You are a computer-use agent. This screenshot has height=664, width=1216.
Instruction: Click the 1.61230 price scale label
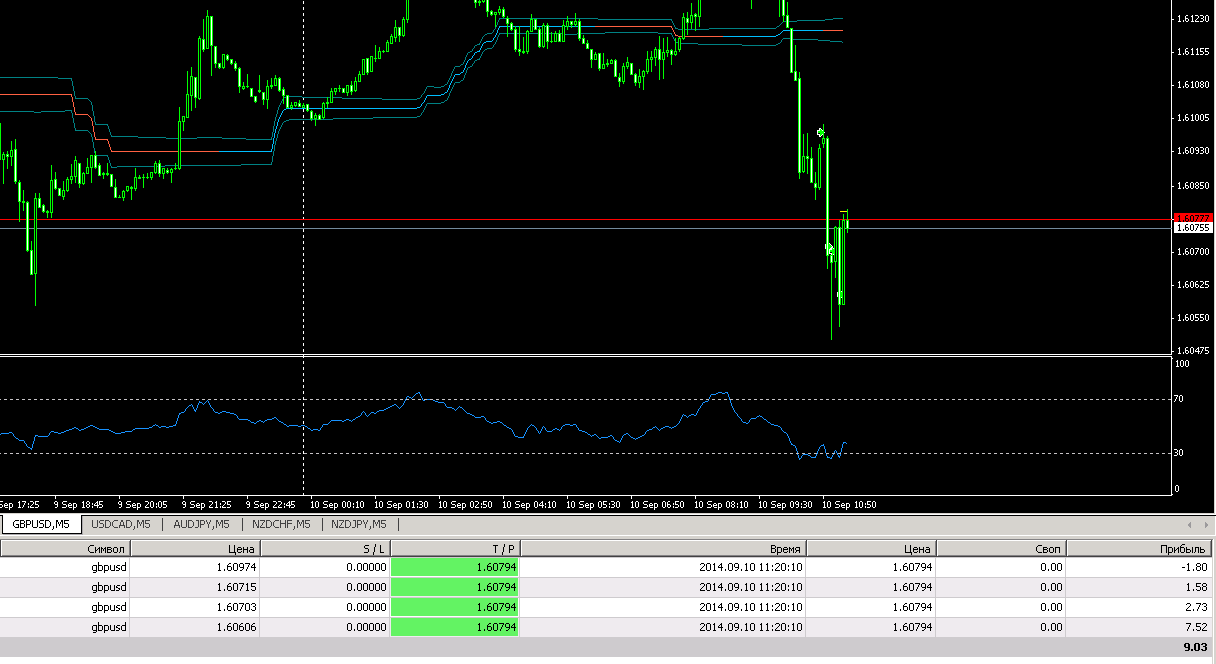tap(1194, 18)
